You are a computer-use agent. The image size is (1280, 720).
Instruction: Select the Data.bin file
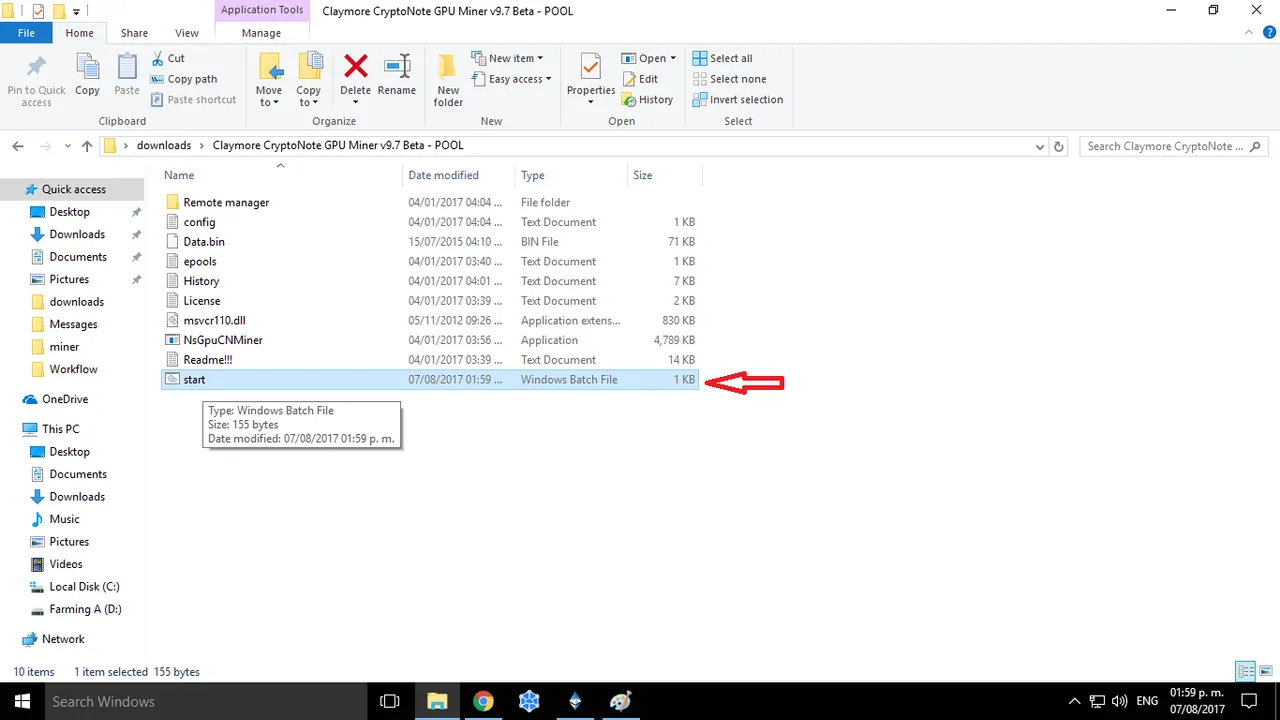pyautogui.click(x=430, y=242)
